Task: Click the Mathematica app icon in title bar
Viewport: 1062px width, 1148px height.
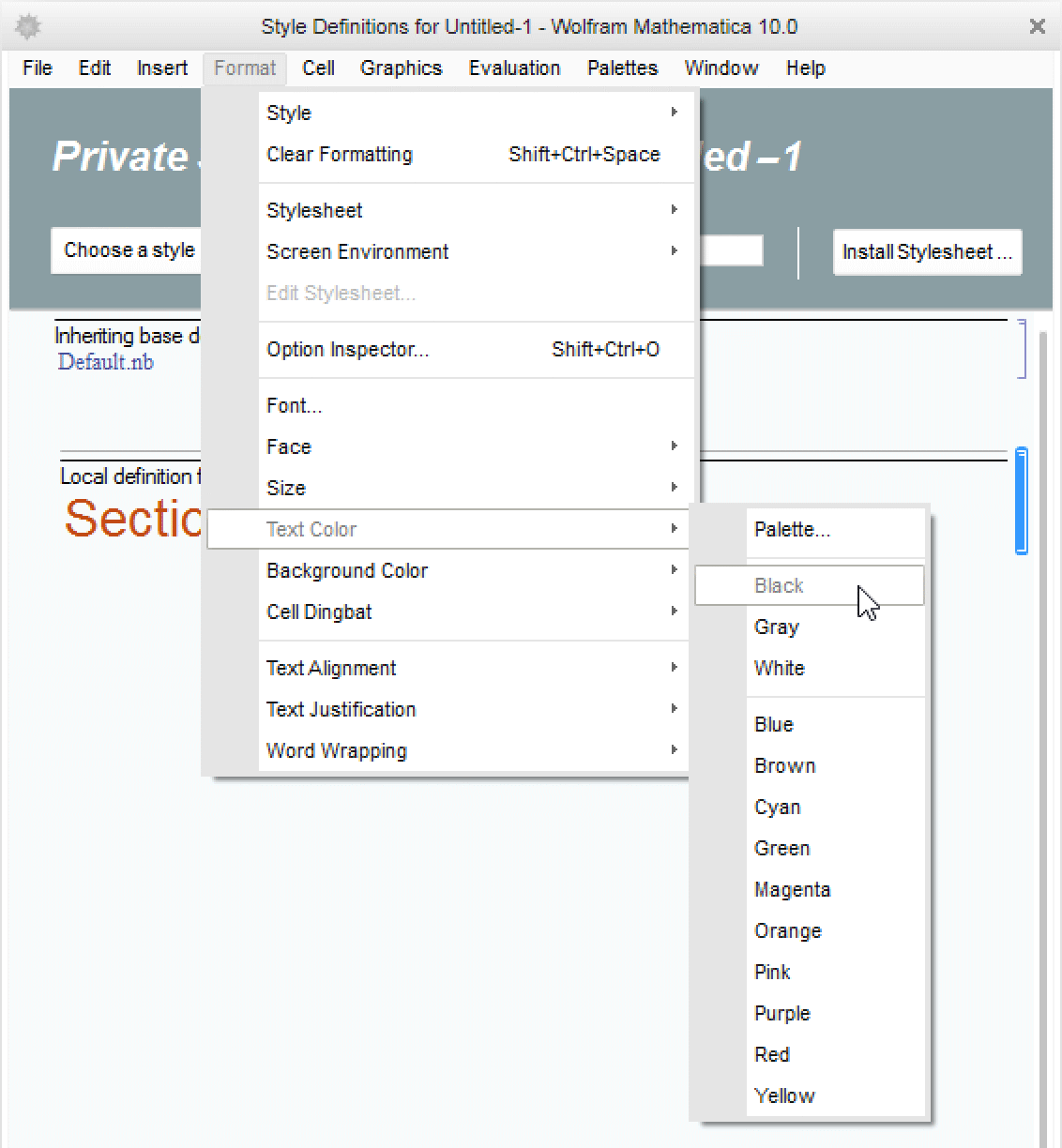Action: coord(28,26)
